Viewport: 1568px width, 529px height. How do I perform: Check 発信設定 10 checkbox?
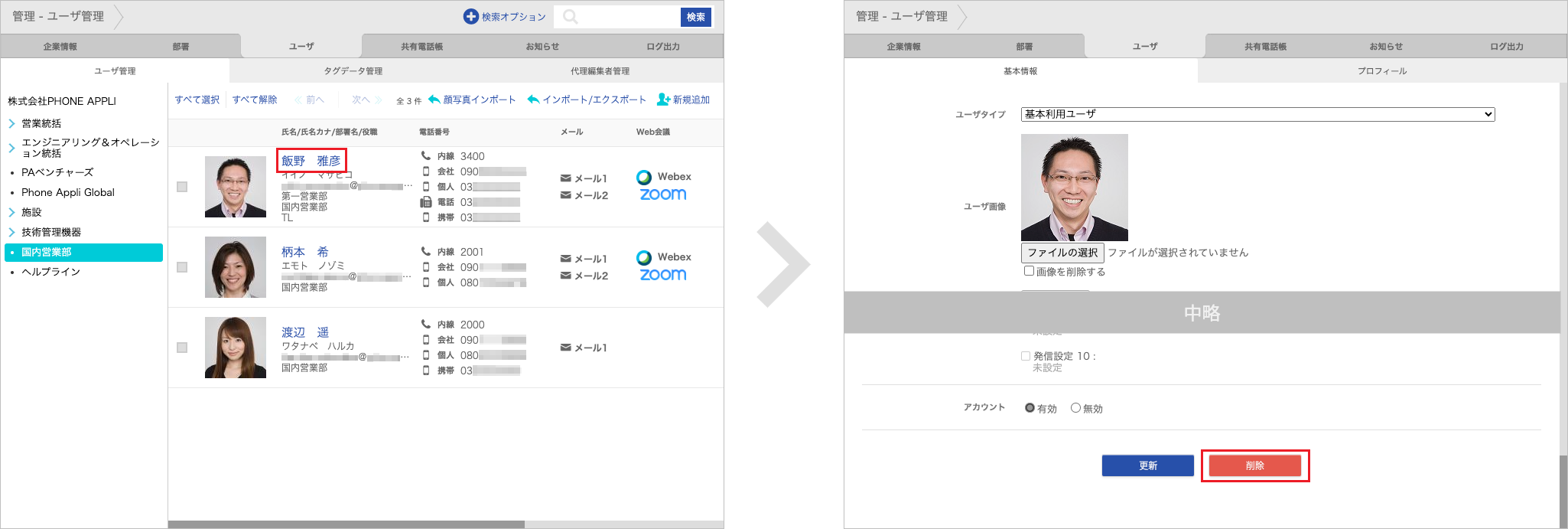(x=1026, y=356)
